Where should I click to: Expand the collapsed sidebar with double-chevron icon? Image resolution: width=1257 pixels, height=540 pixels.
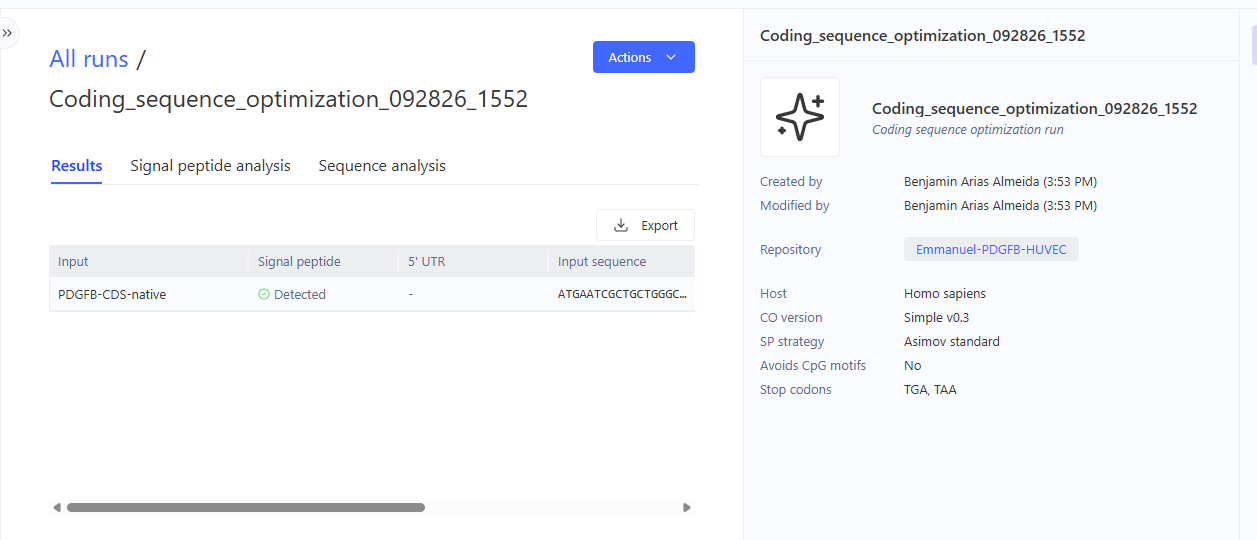7,33
